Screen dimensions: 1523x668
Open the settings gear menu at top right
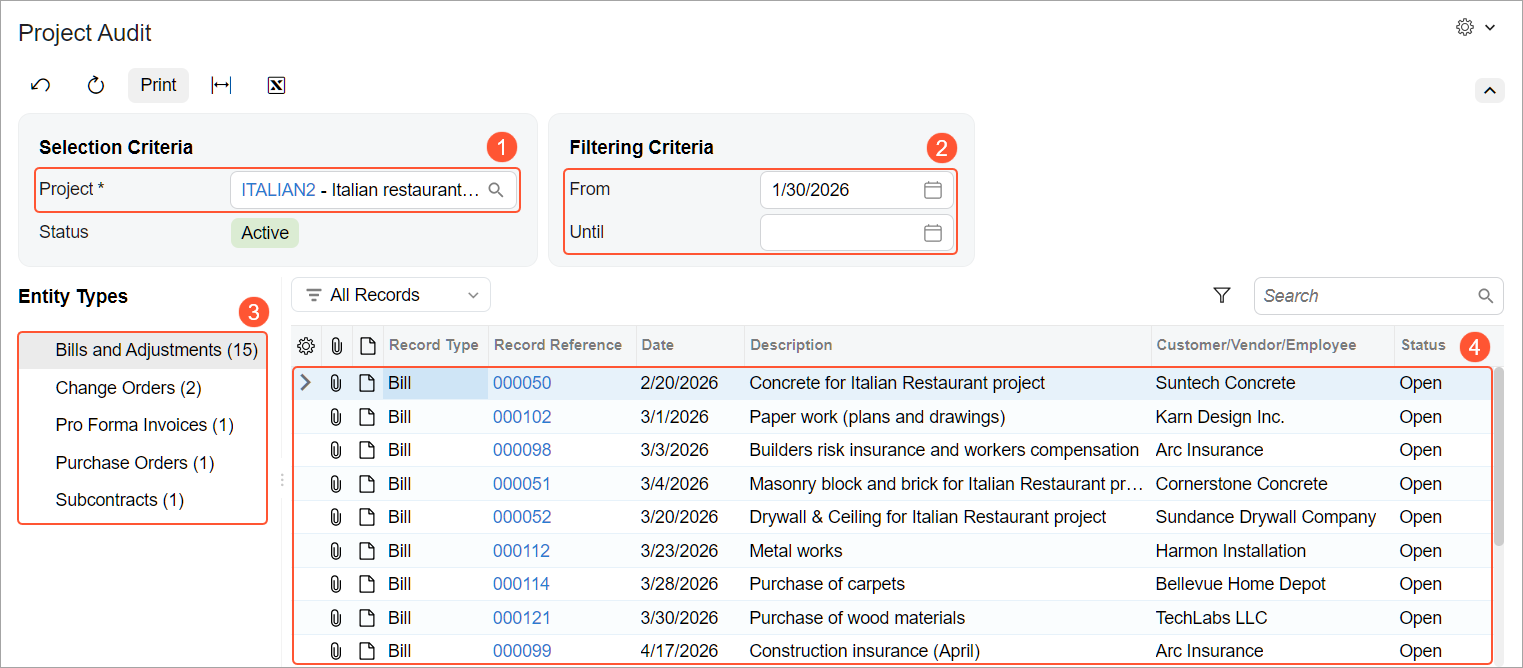(1475, 28)
